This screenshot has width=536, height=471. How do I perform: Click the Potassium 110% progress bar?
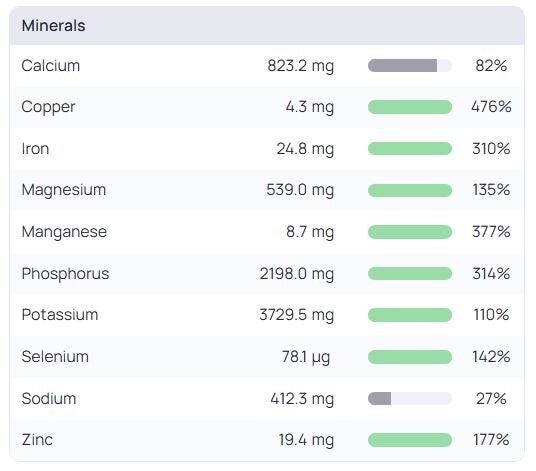tap(410, 315)
